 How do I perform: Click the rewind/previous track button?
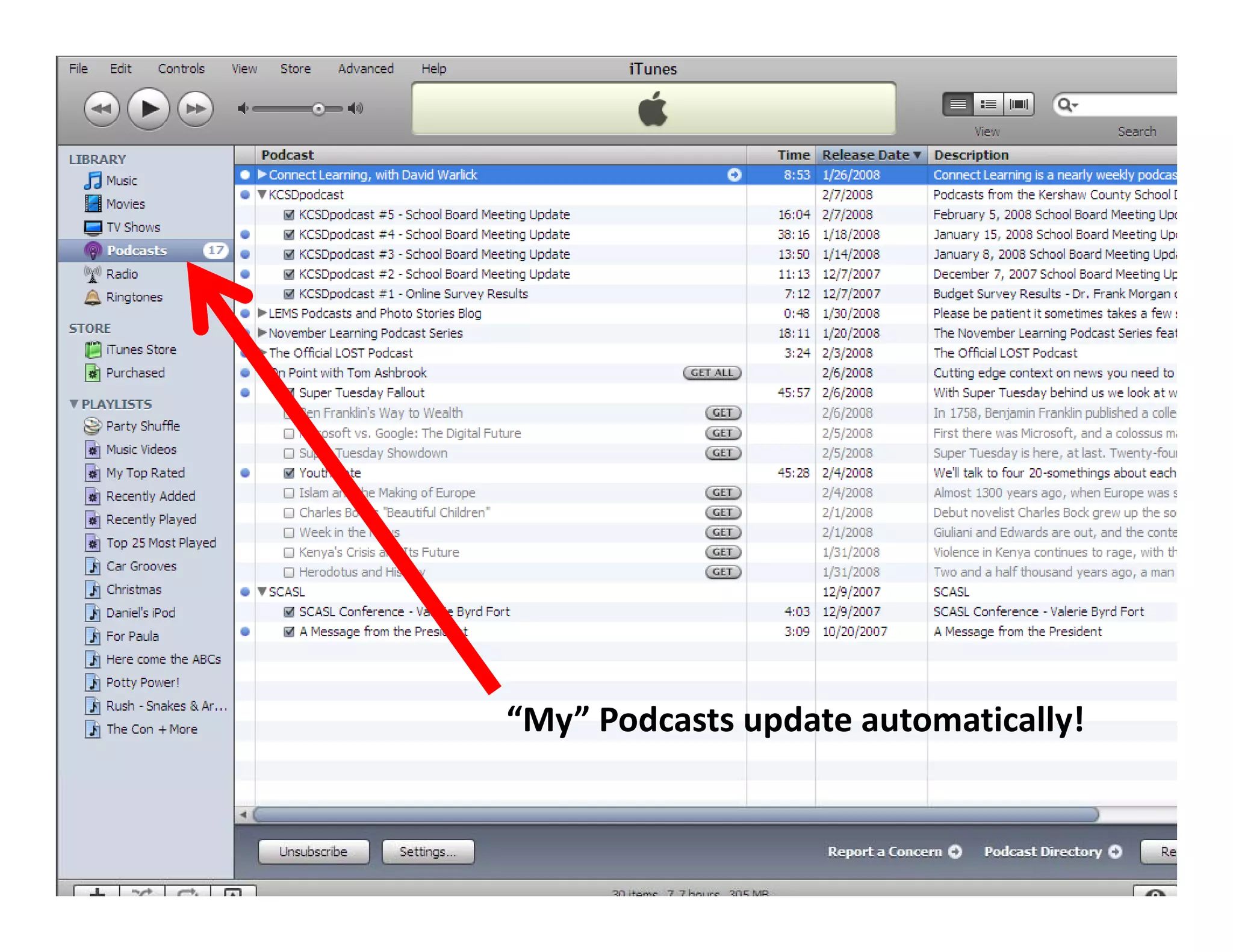[x=102, y=109]
